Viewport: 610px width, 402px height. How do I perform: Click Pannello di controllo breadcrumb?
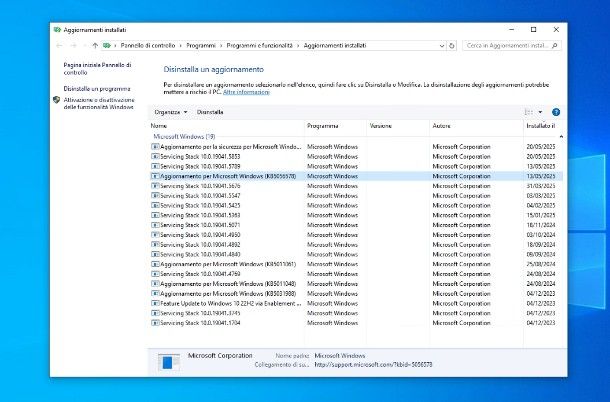pos(148,46)
